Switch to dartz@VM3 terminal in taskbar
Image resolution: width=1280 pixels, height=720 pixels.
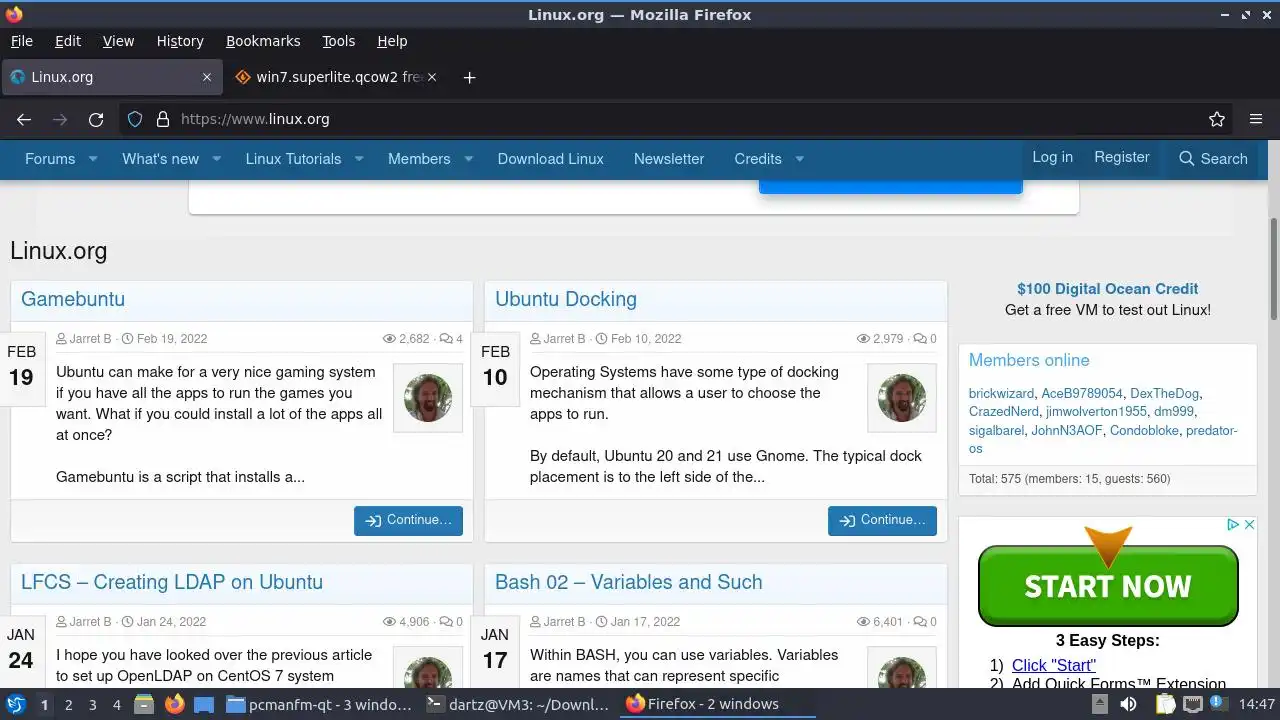coord(518,704)
